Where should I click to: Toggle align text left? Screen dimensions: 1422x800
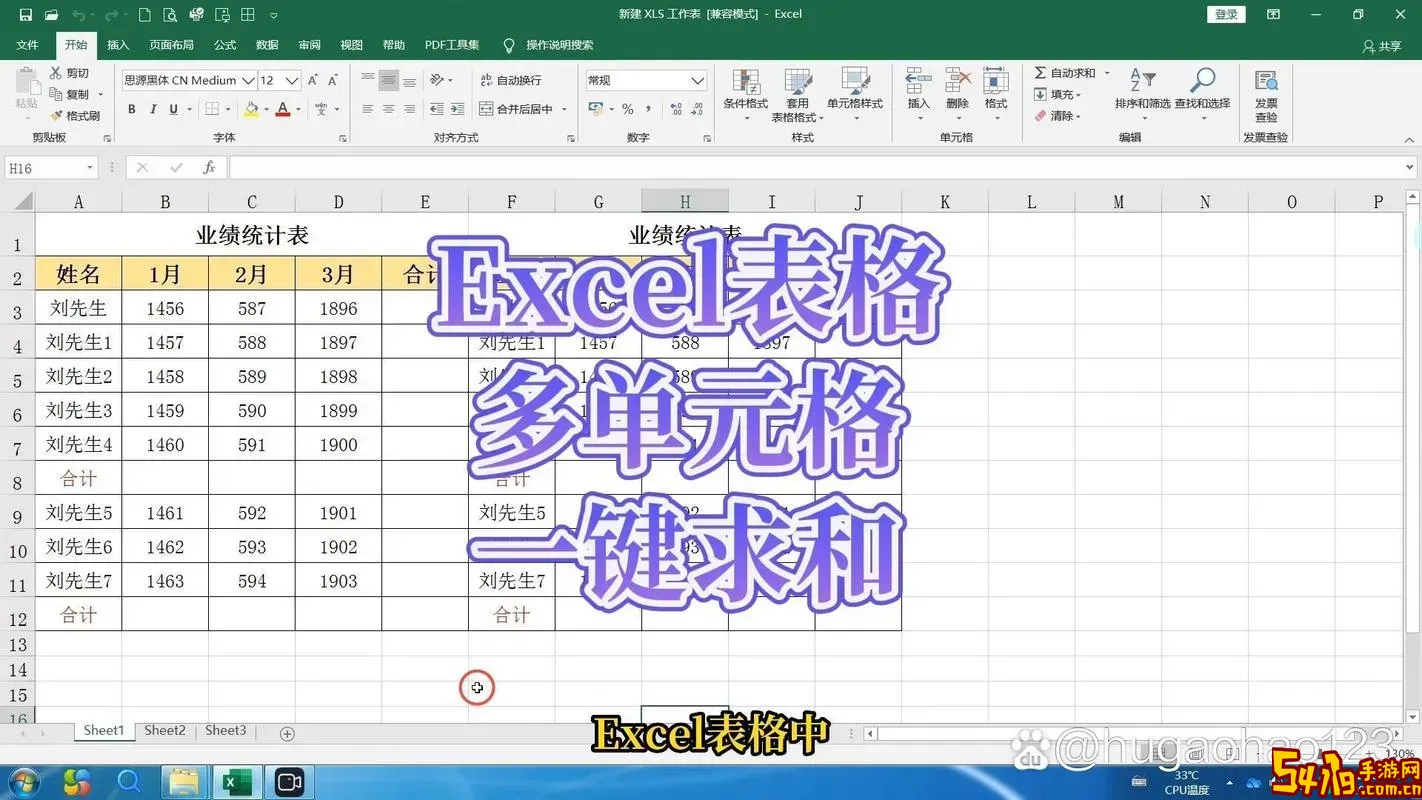(x=368, y=109)
